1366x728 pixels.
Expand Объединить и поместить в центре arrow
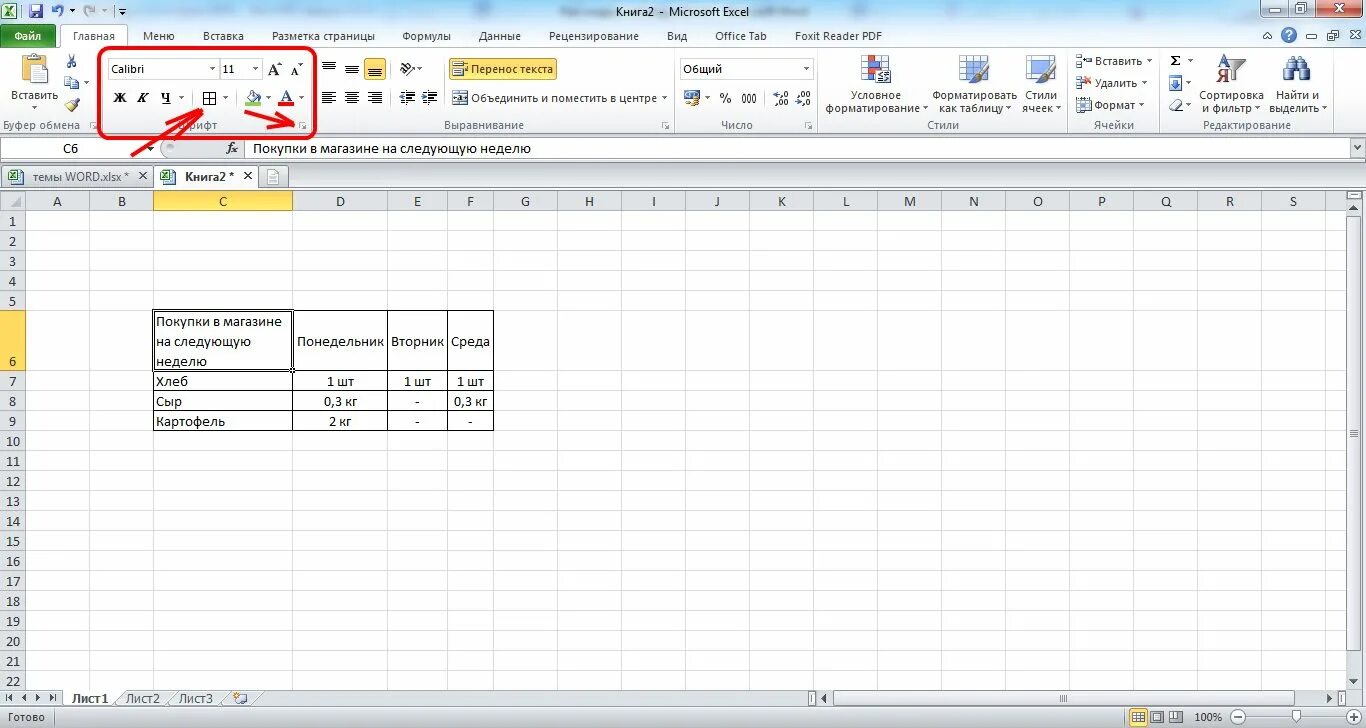click(x=665, y=98)
